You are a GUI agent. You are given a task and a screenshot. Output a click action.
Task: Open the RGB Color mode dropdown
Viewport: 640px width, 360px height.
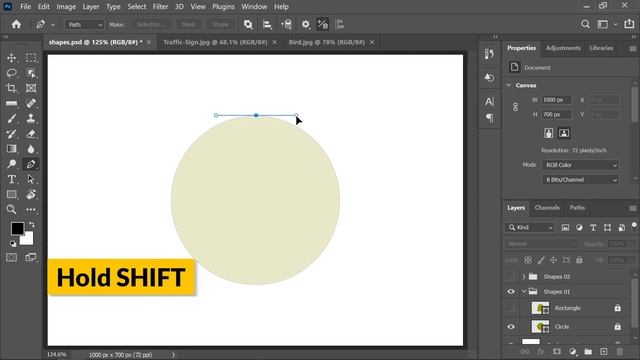click(580, 165)
